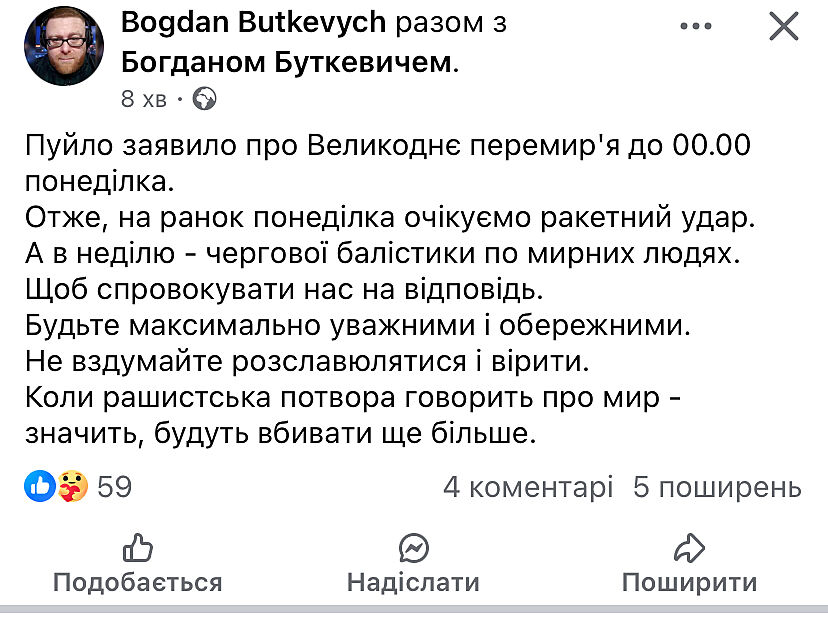Open the '4 коментарі' comments link
Image resolution: width=828 pixels, height=628 pixels.
528,487
